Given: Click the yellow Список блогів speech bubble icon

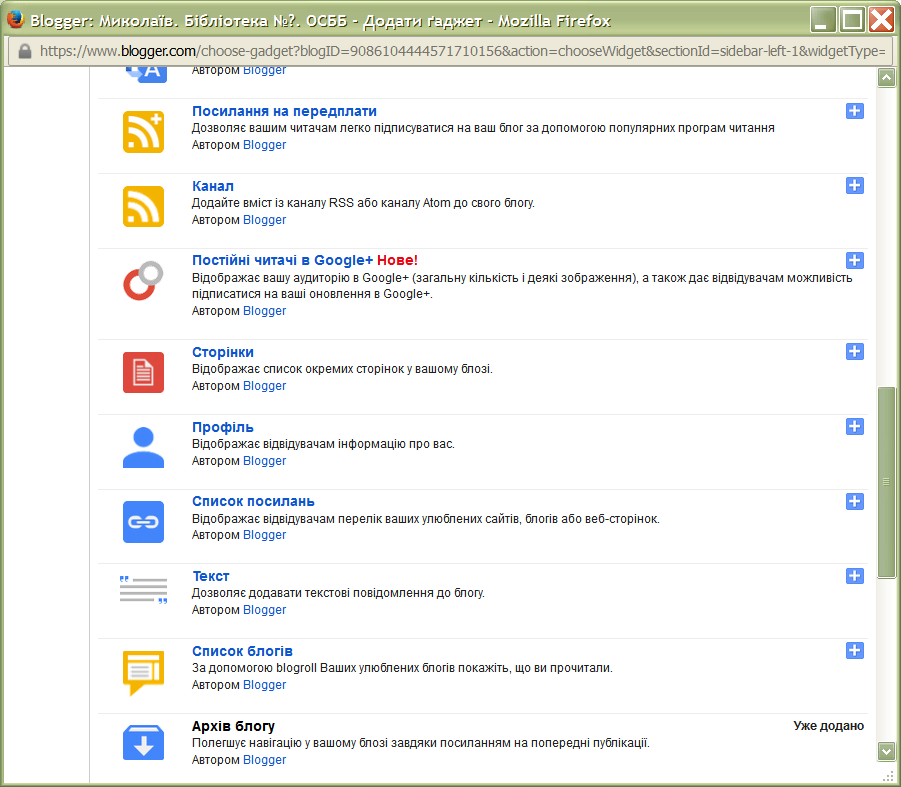Looking at the screenshot, I should (x=143, y=673).
